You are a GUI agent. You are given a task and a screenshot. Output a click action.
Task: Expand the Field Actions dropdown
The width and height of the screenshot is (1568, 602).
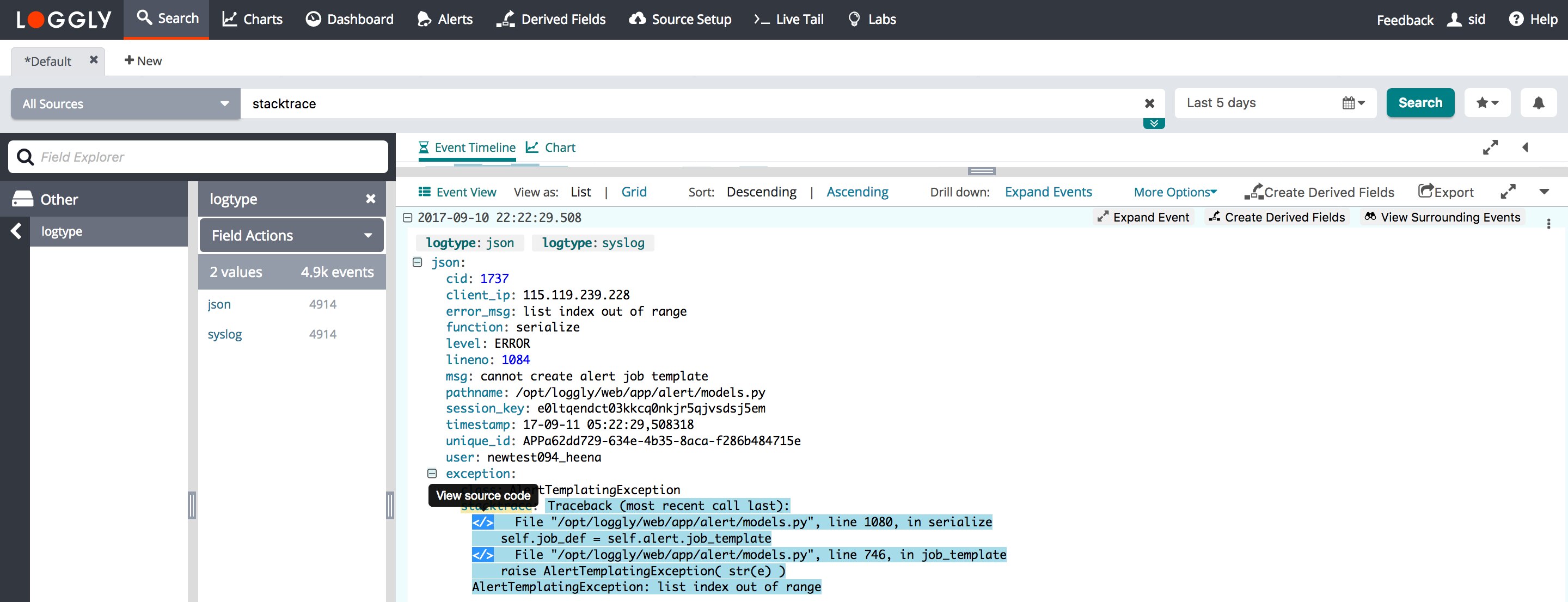[291, 236]
